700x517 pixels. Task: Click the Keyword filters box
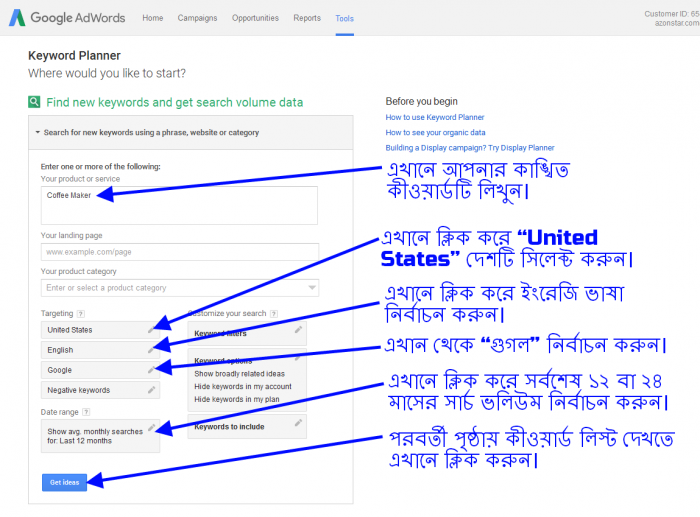(x=247, y=333)
